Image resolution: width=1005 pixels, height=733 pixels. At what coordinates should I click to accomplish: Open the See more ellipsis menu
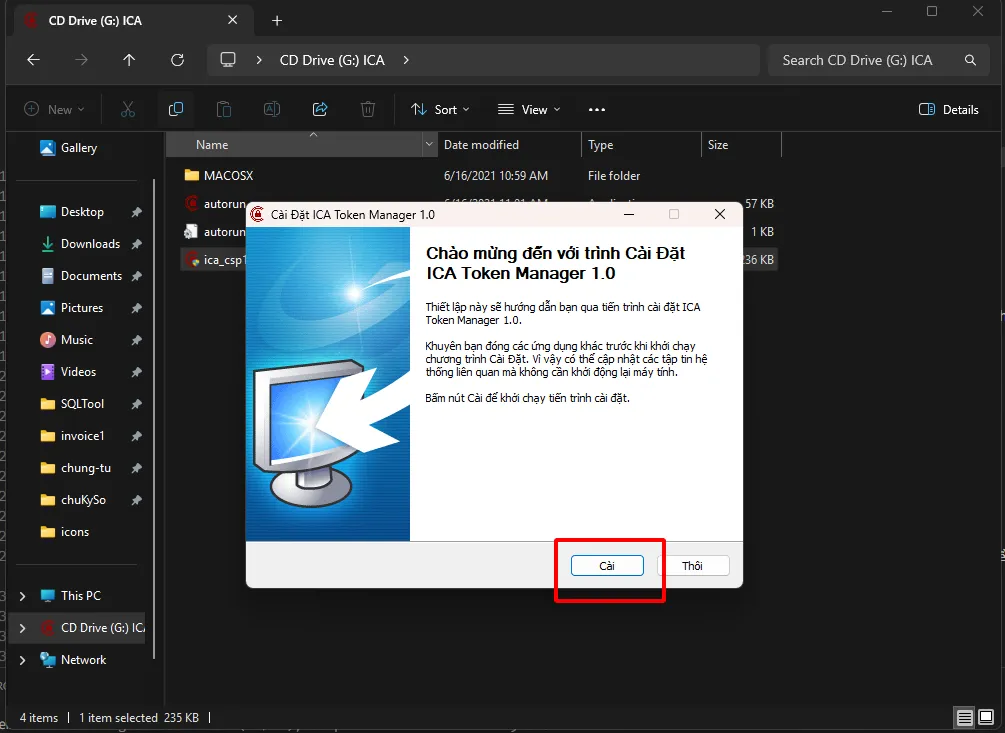click(x=597, y=110)
